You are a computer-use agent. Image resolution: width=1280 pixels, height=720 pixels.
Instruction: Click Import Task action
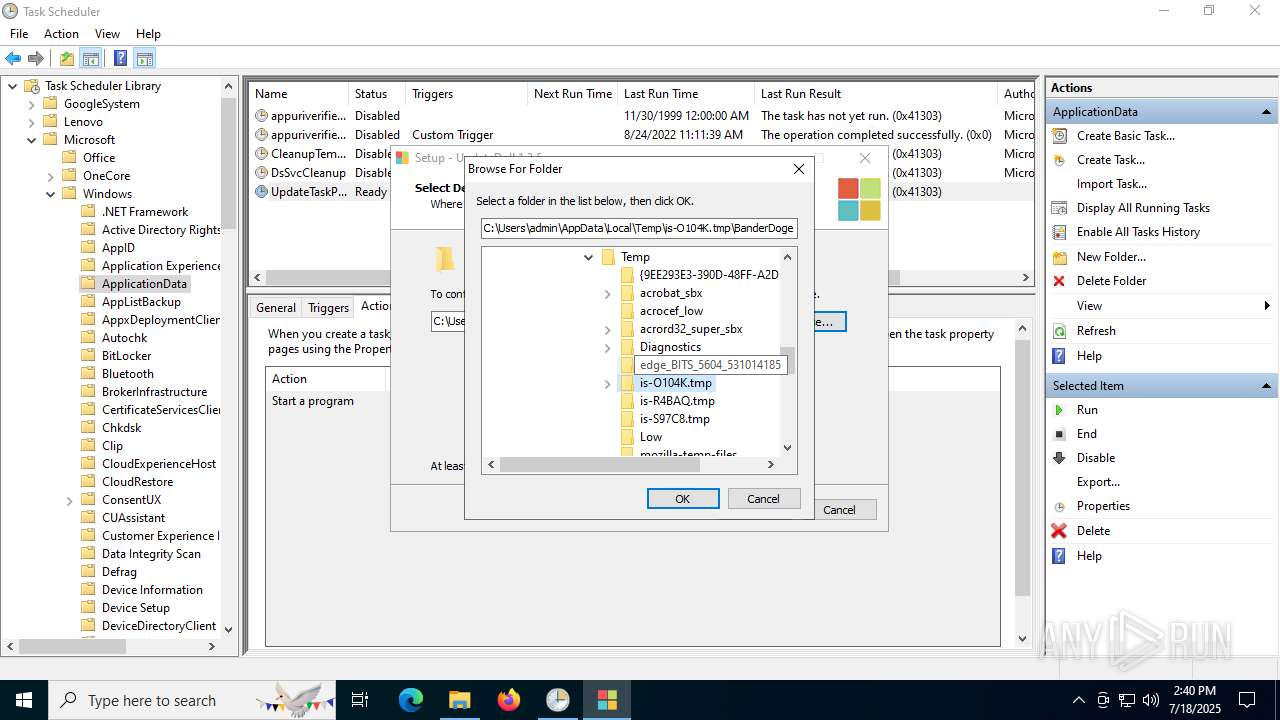tap(1111, 184)
